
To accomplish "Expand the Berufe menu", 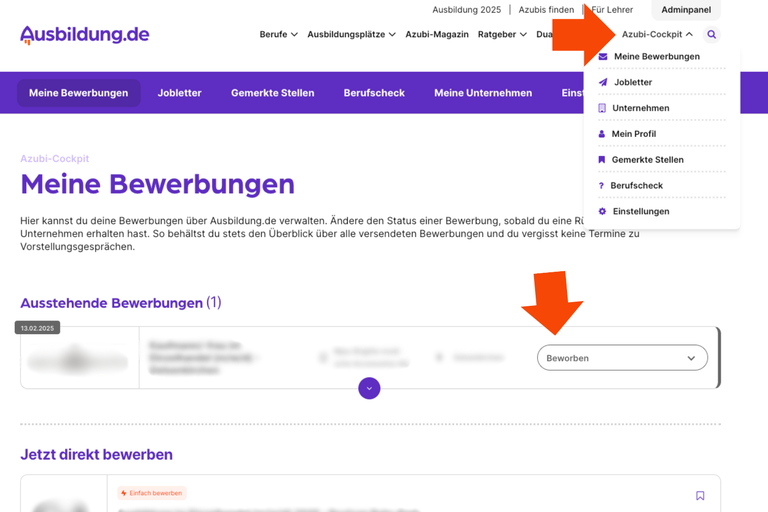I will click(x=278, y=34).
